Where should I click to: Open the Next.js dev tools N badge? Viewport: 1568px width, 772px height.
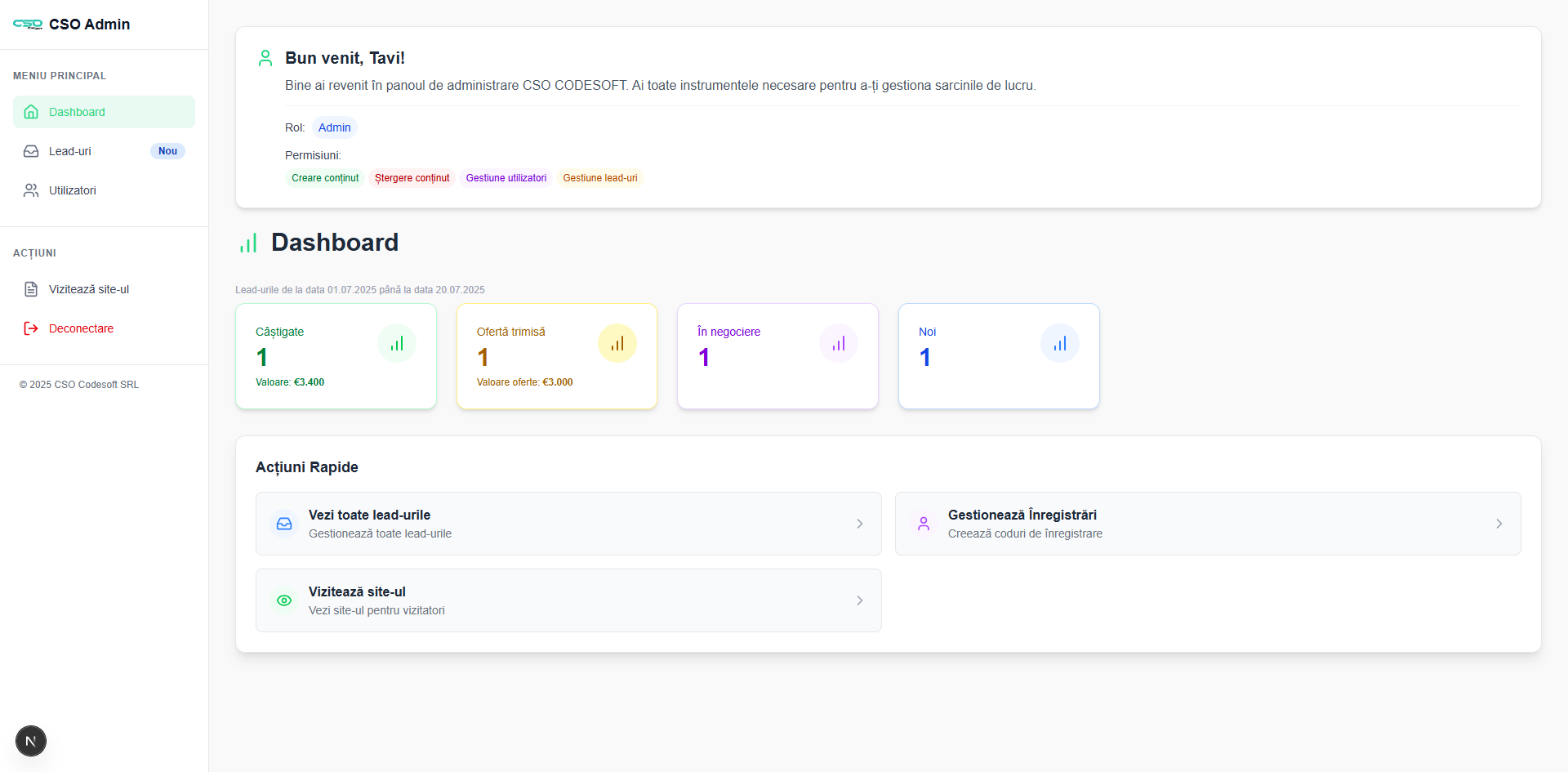click(x=31, y=741)
